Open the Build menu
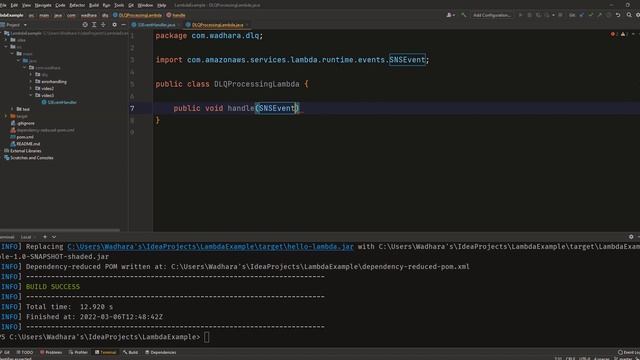The image size is (640, 360). [x=94, y=5]
